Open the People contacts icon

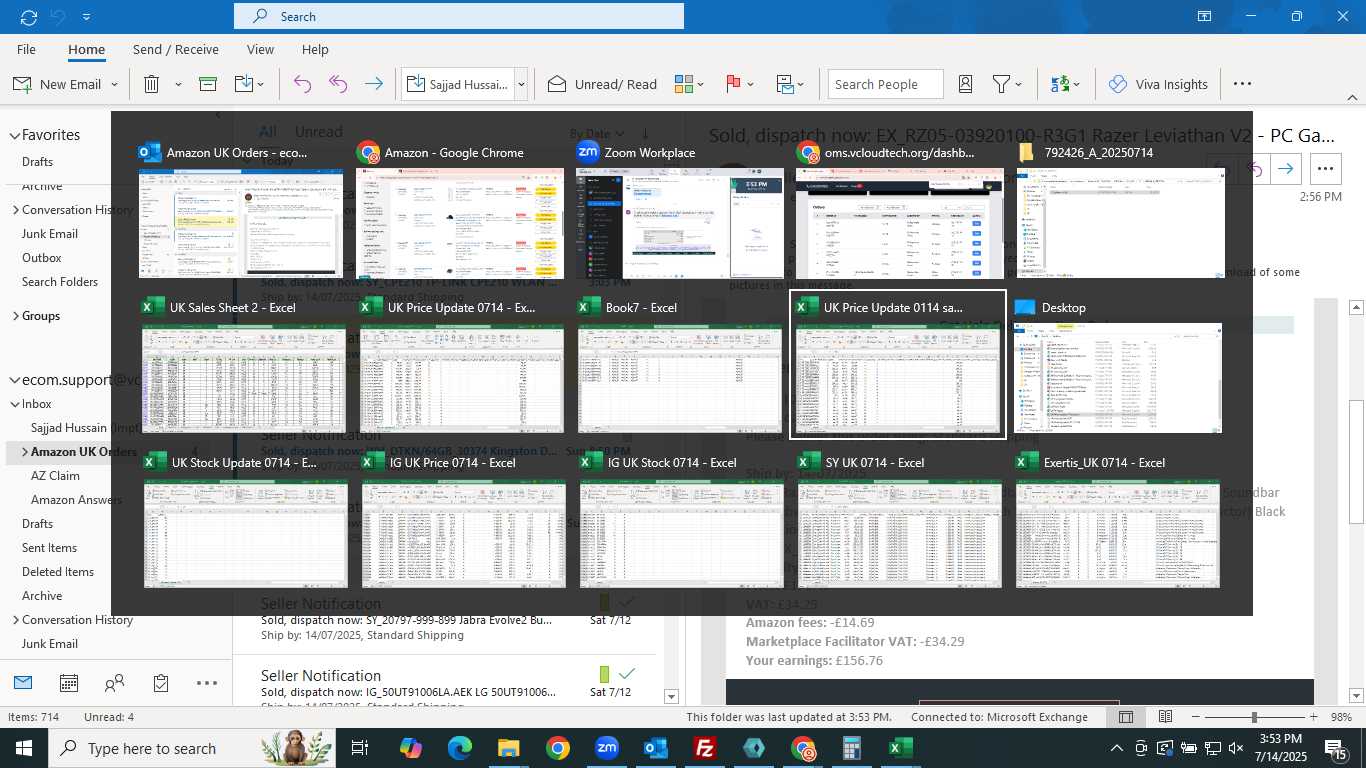(x=115, y=683)
